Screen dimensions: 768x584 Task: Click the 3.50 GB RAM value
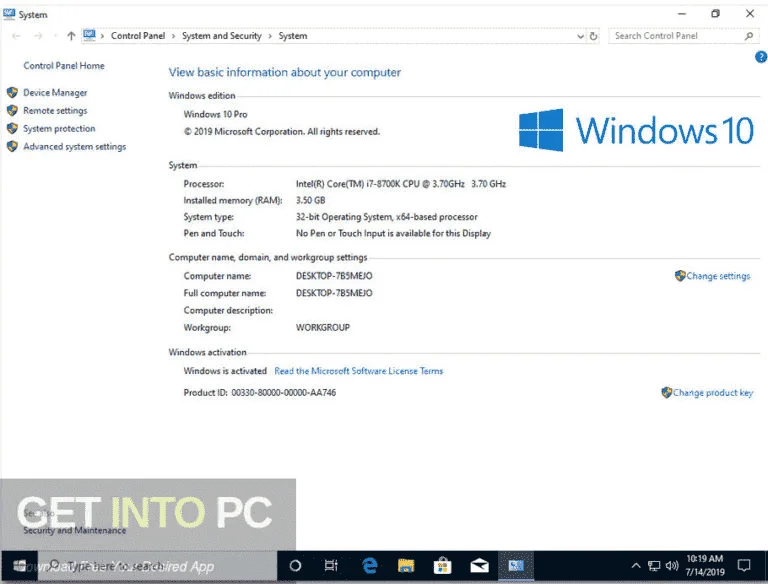[311, 200]
